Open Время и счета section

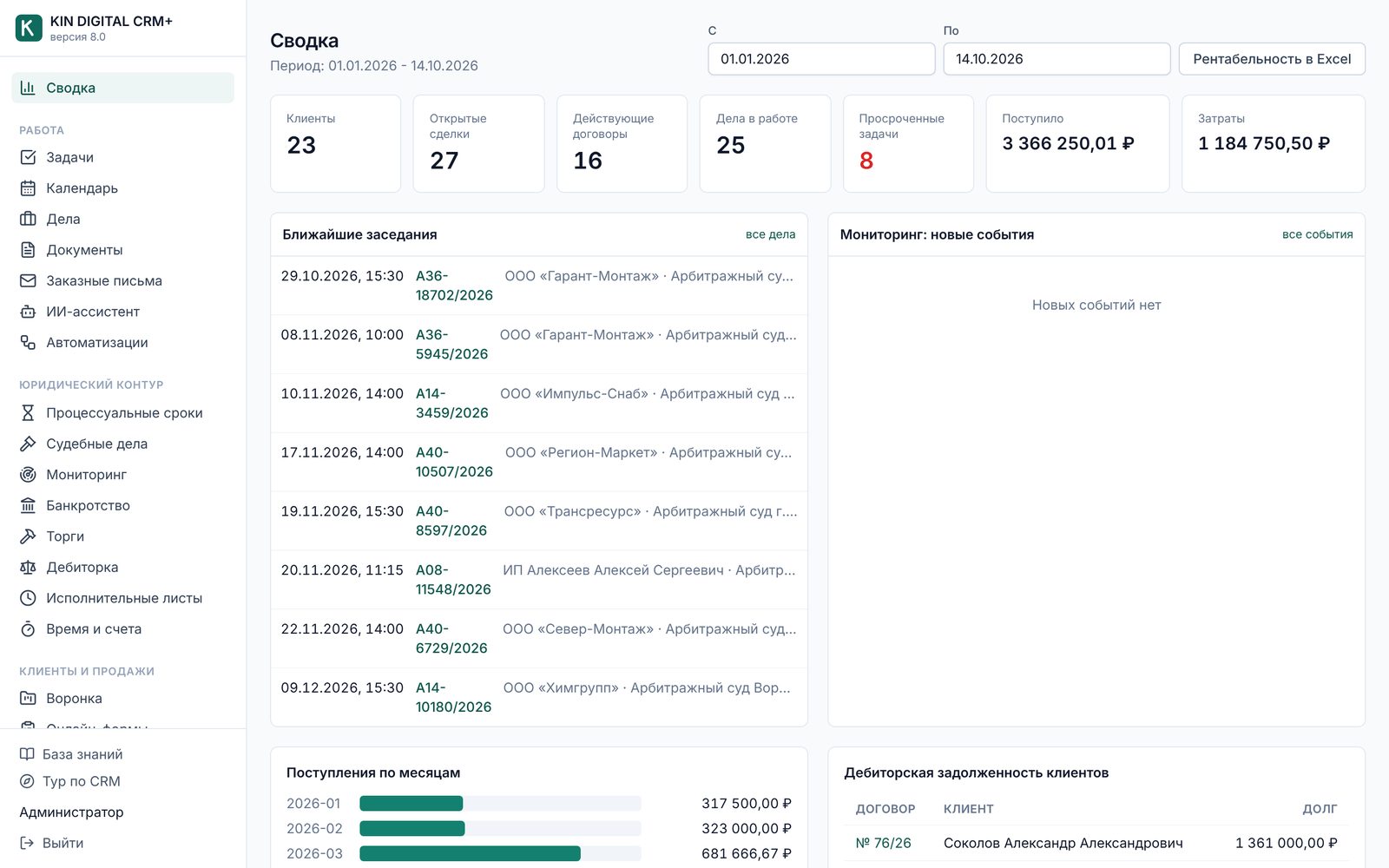click(x=122, y=629)
